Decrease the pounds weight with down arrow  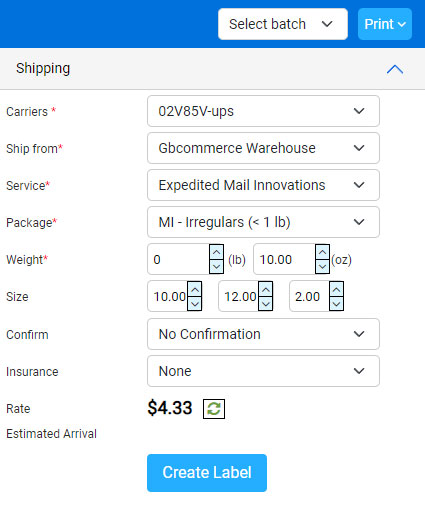tap(216, 267)
